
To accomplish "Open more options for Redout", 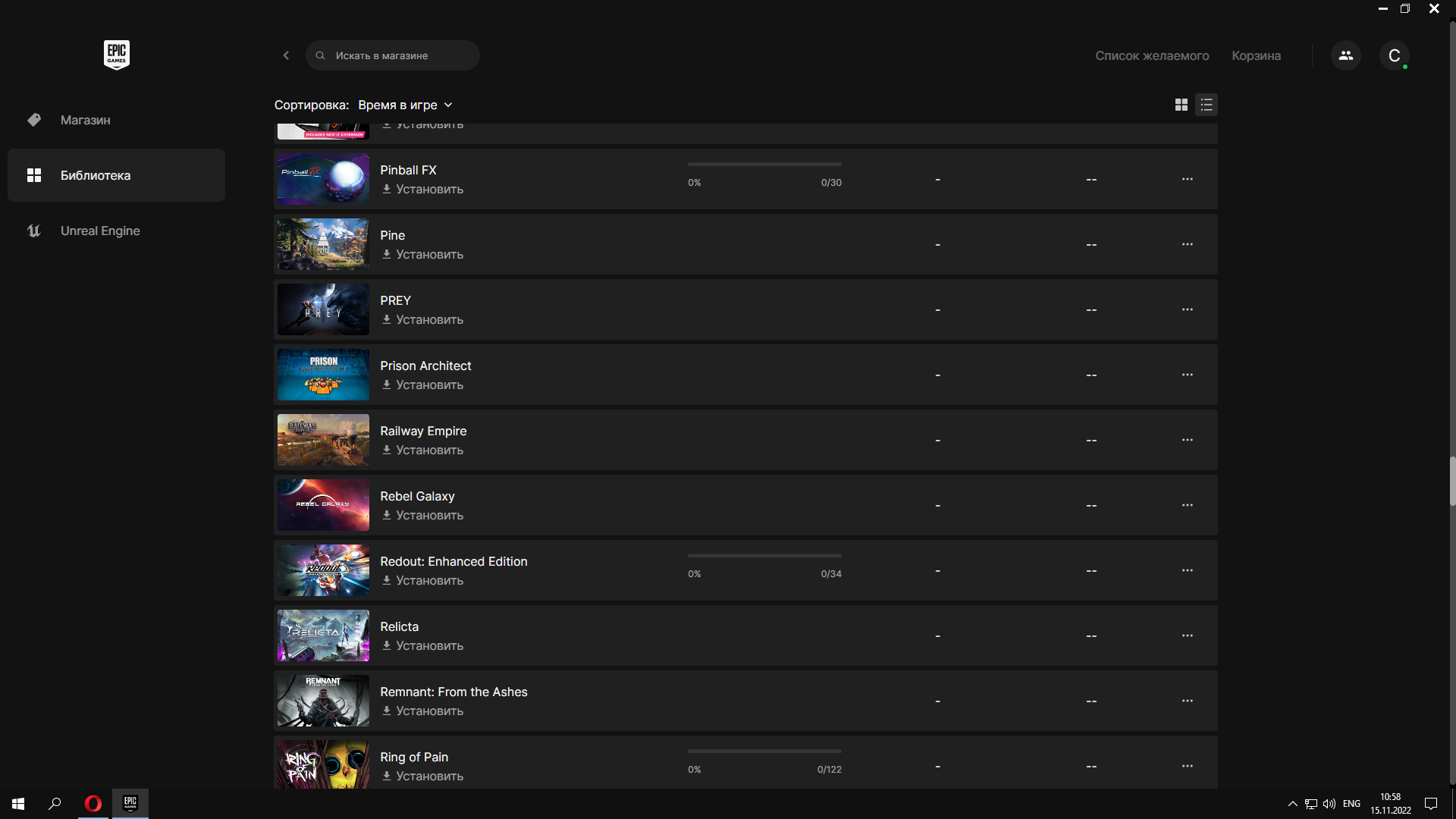I will pos(1187,570).
